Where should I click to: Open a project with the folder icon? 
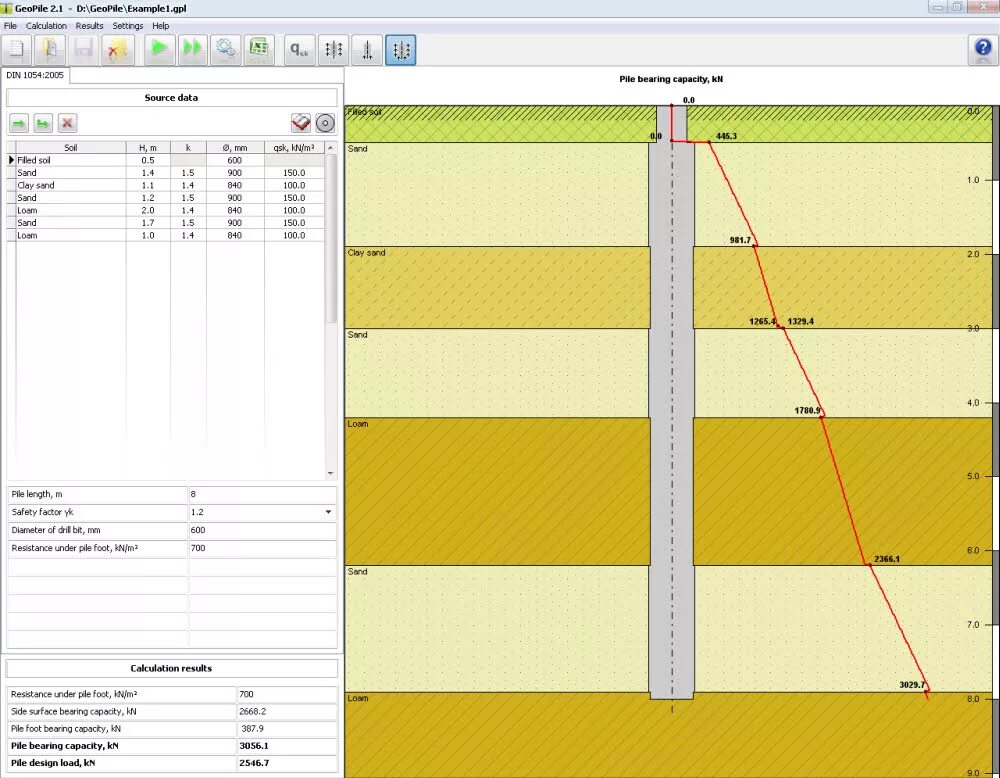coord(50,50)
